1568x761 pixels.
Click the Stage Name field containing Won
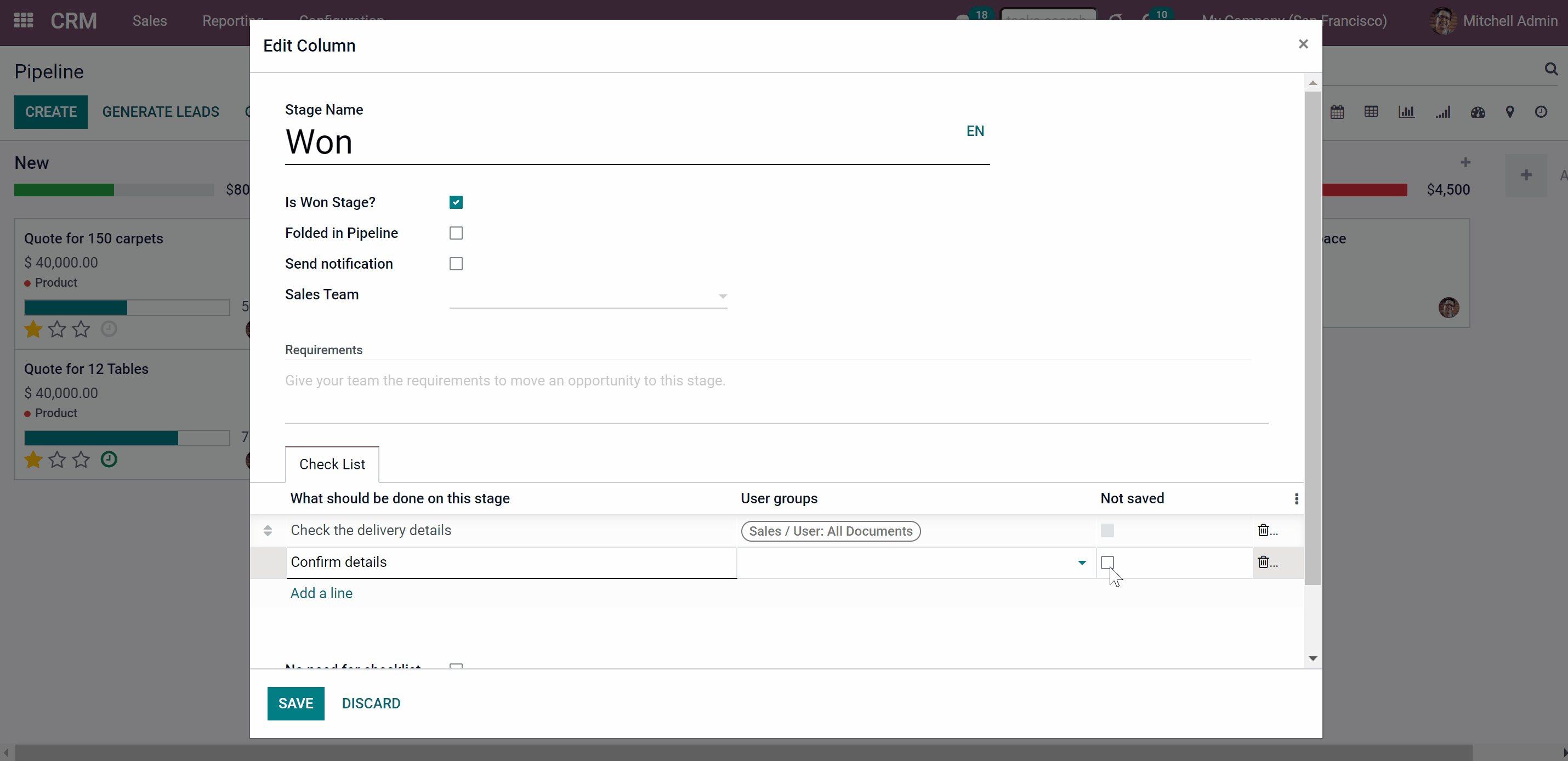pos(637,143)
